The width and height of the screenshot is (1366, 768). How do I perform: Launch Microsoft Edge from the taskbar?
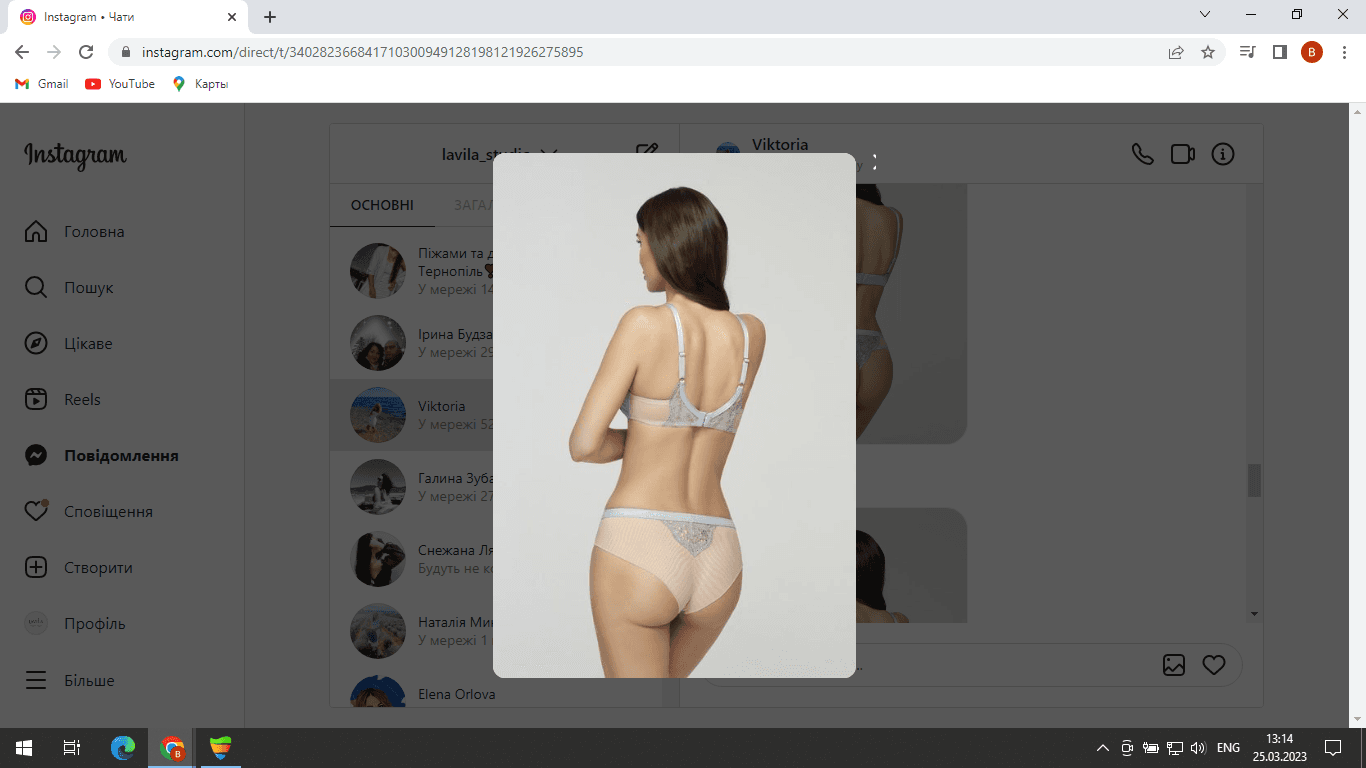point(123,748)
